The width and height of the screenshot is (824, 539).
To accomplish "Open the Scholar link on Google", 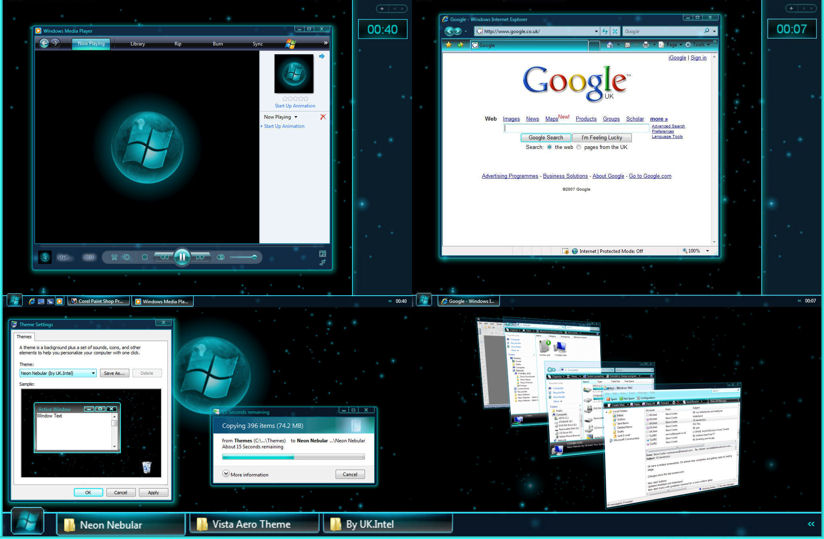I will pyautogui.click(x=635, y=119).
